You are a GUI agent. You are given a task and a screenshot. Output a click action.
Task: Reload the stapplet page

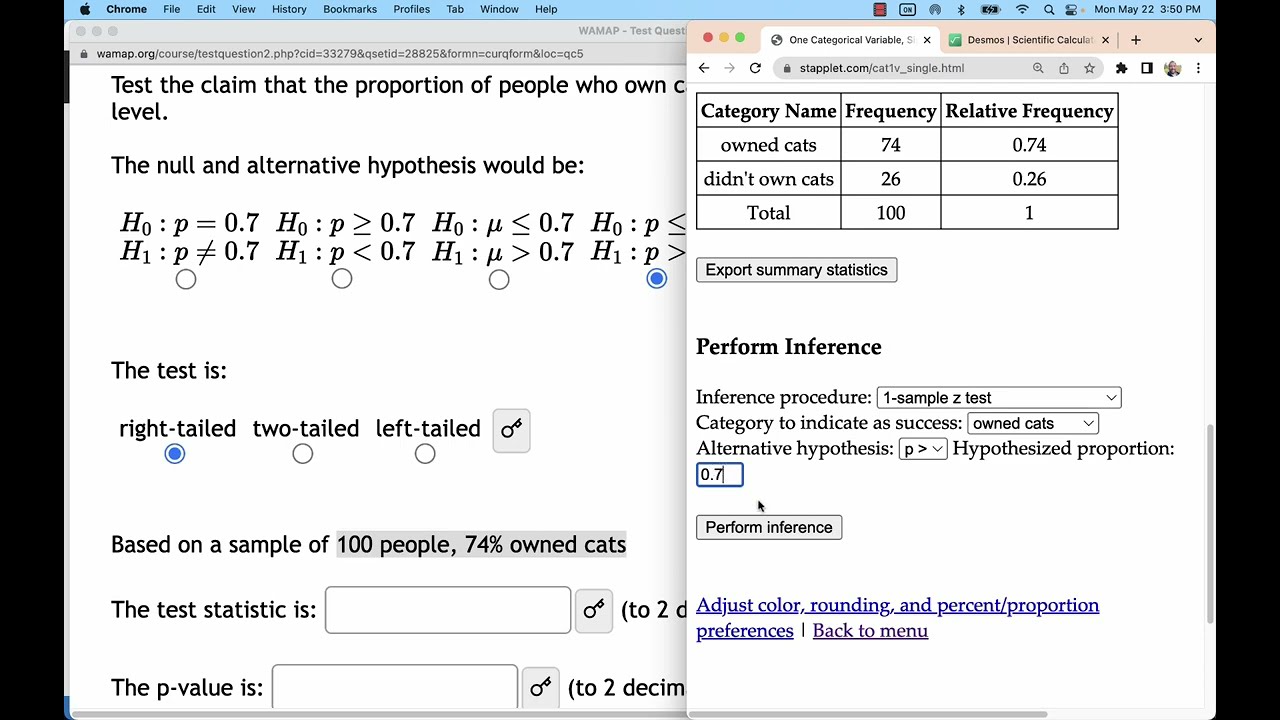click(x=755, y=68)
